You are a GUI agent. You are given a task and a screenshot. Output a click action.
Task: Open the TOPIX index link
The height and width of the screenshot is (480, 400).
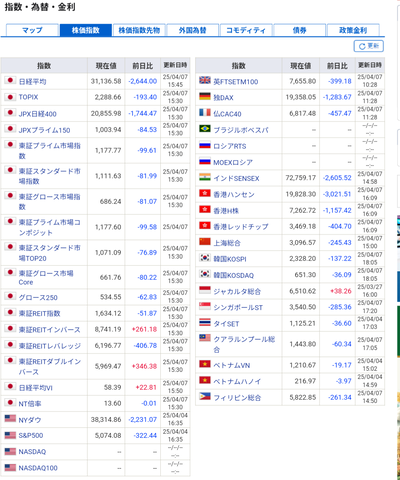click(x=28, y=97)
